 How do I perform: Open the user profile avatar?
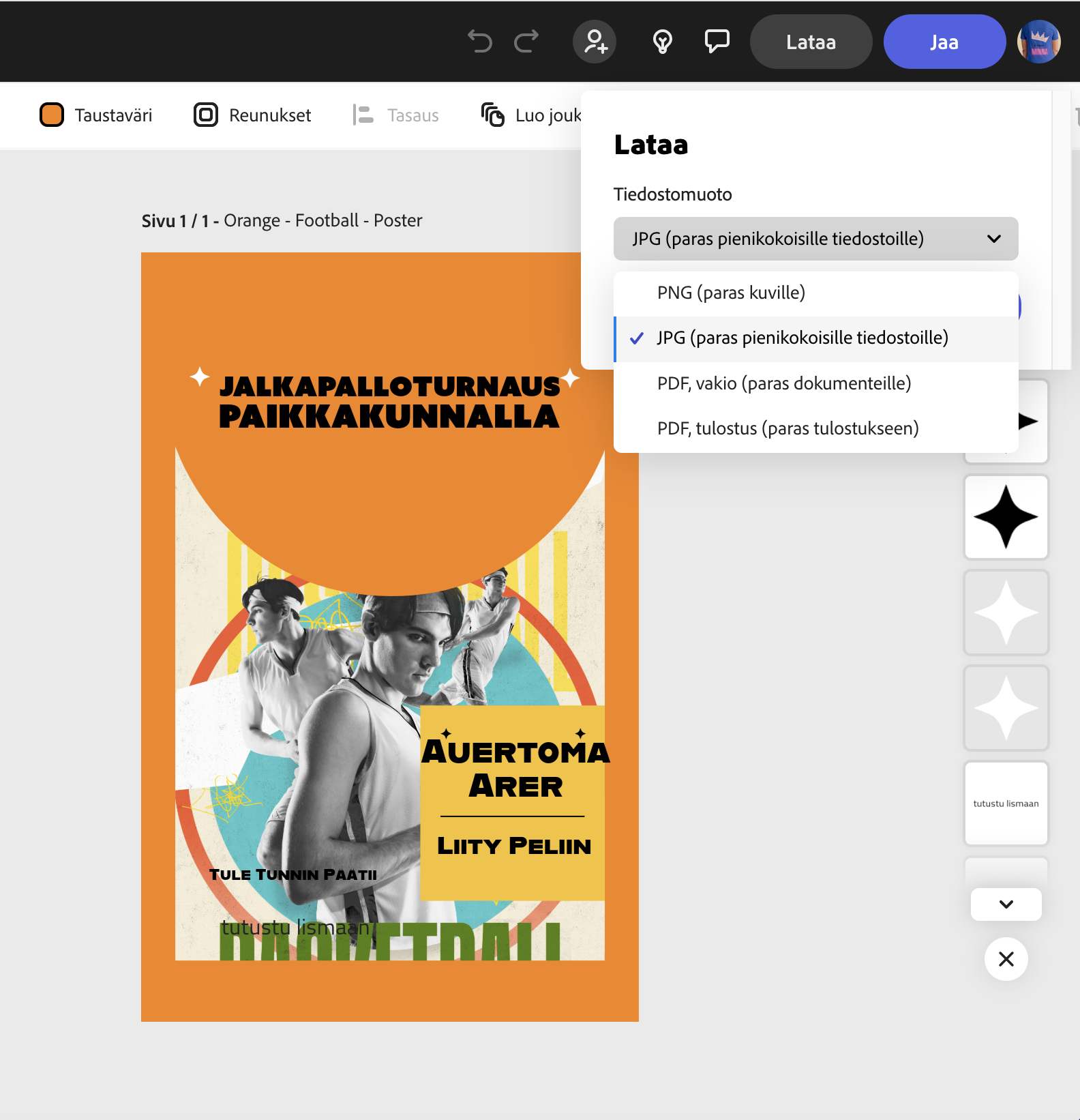(x=1039, y=42)
